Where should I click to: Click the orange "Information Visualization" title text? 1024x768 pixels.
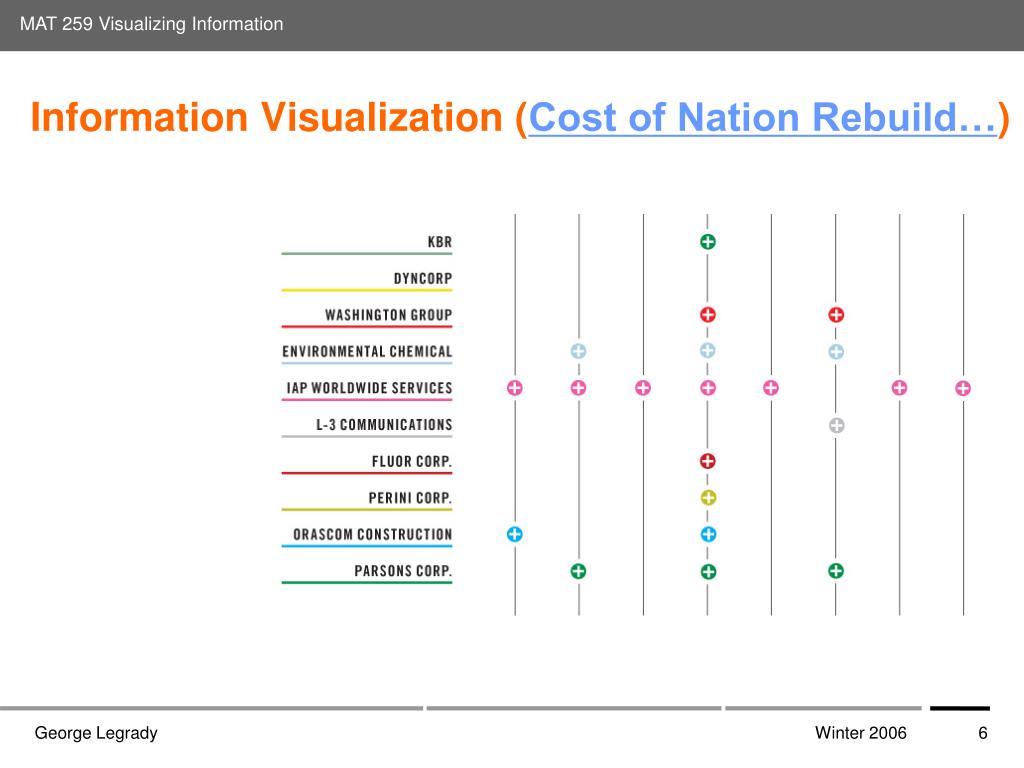[266, 118]
